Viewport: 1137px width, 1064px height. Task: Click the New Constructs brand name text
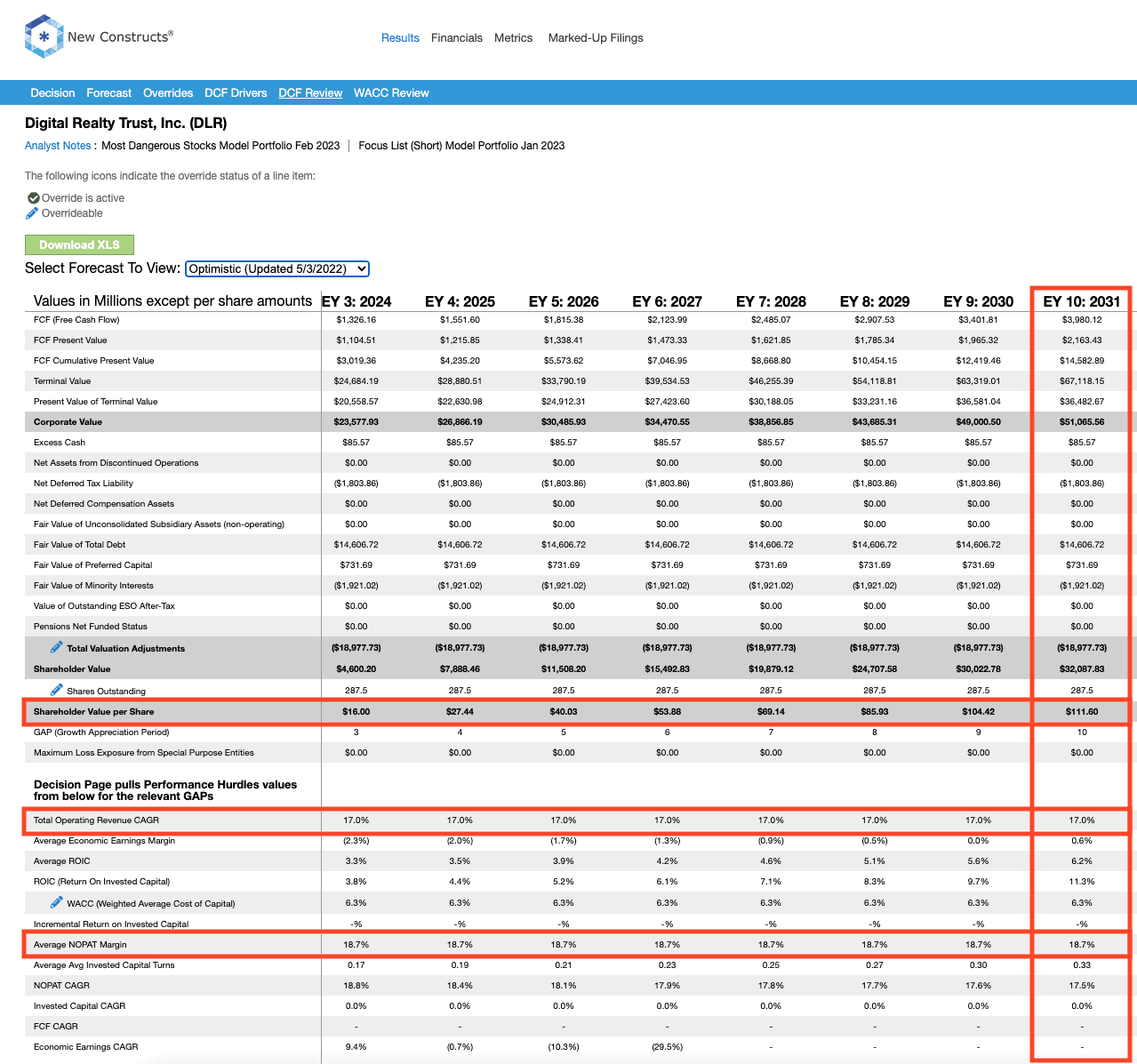click(120, 37)
